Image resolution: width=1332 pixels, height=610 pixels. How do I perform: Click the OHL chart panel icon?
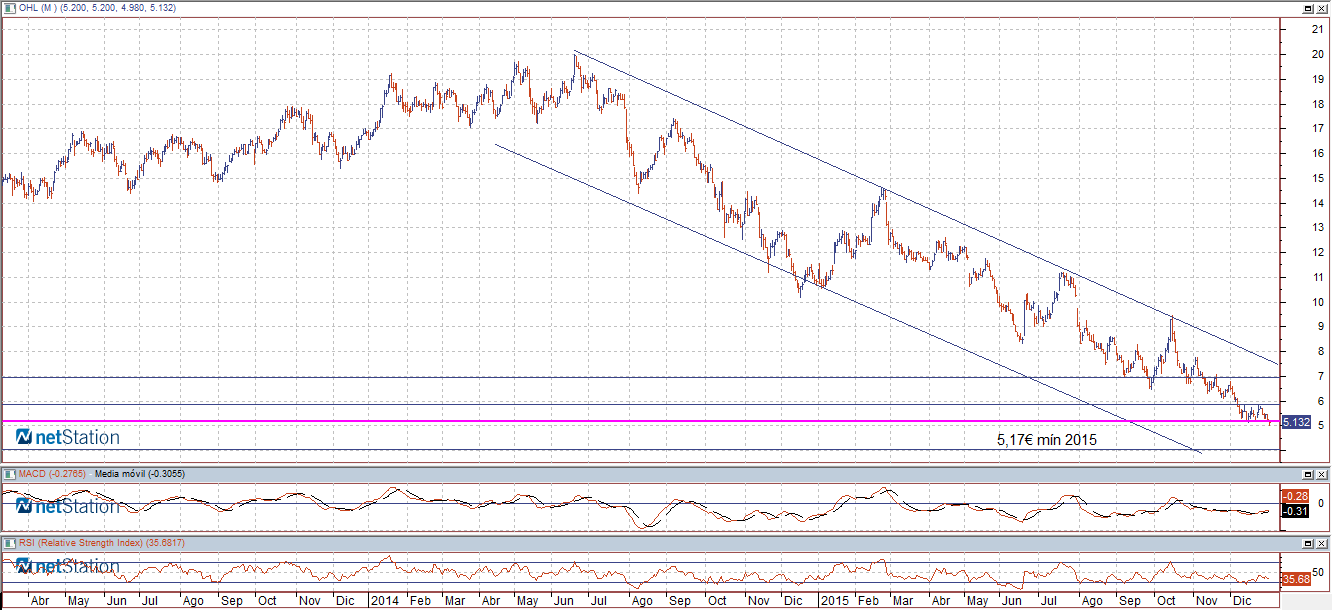tap(9, 8)
